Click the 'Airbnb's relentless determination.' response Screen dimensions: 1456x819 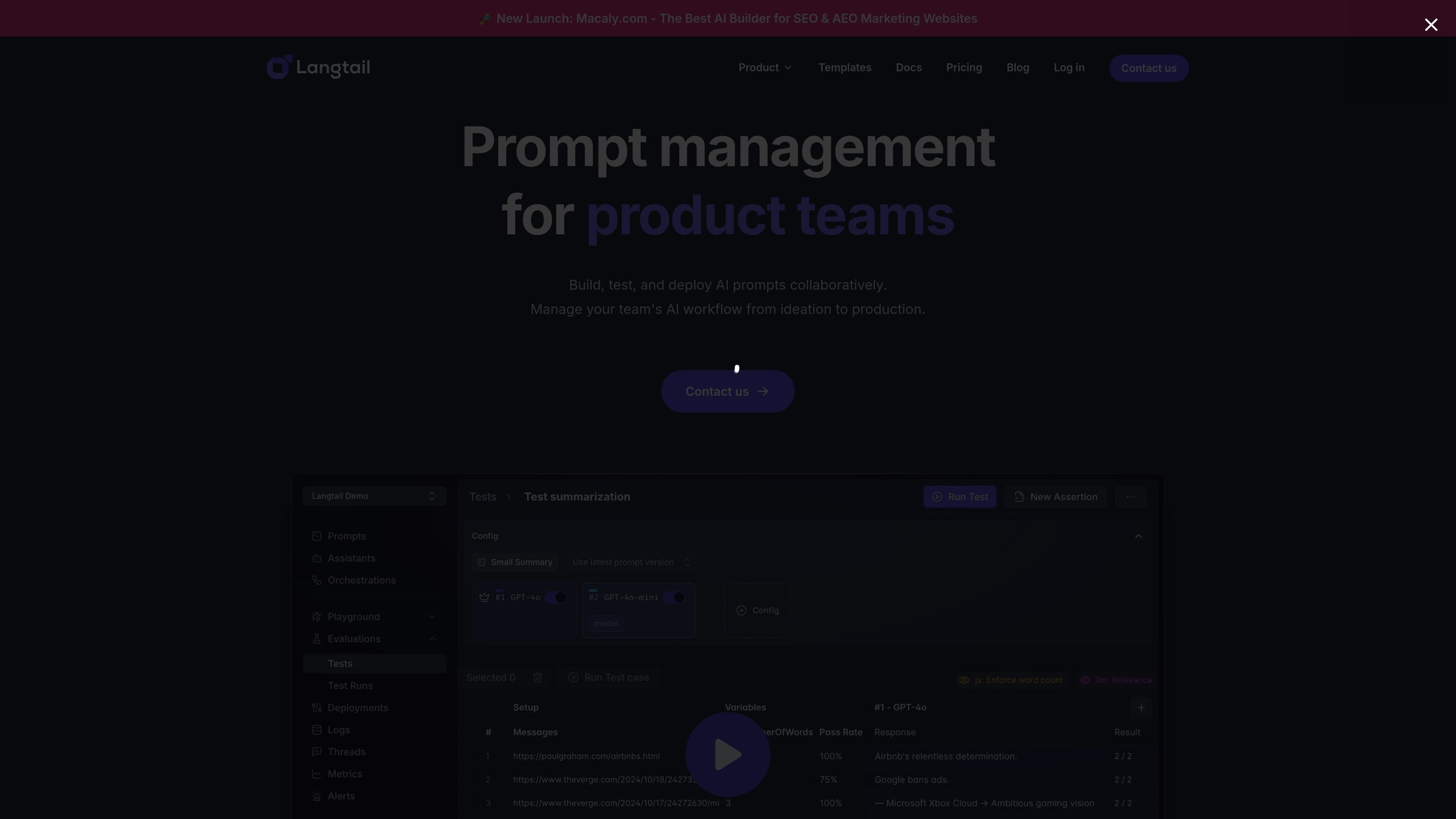point(946,756)
